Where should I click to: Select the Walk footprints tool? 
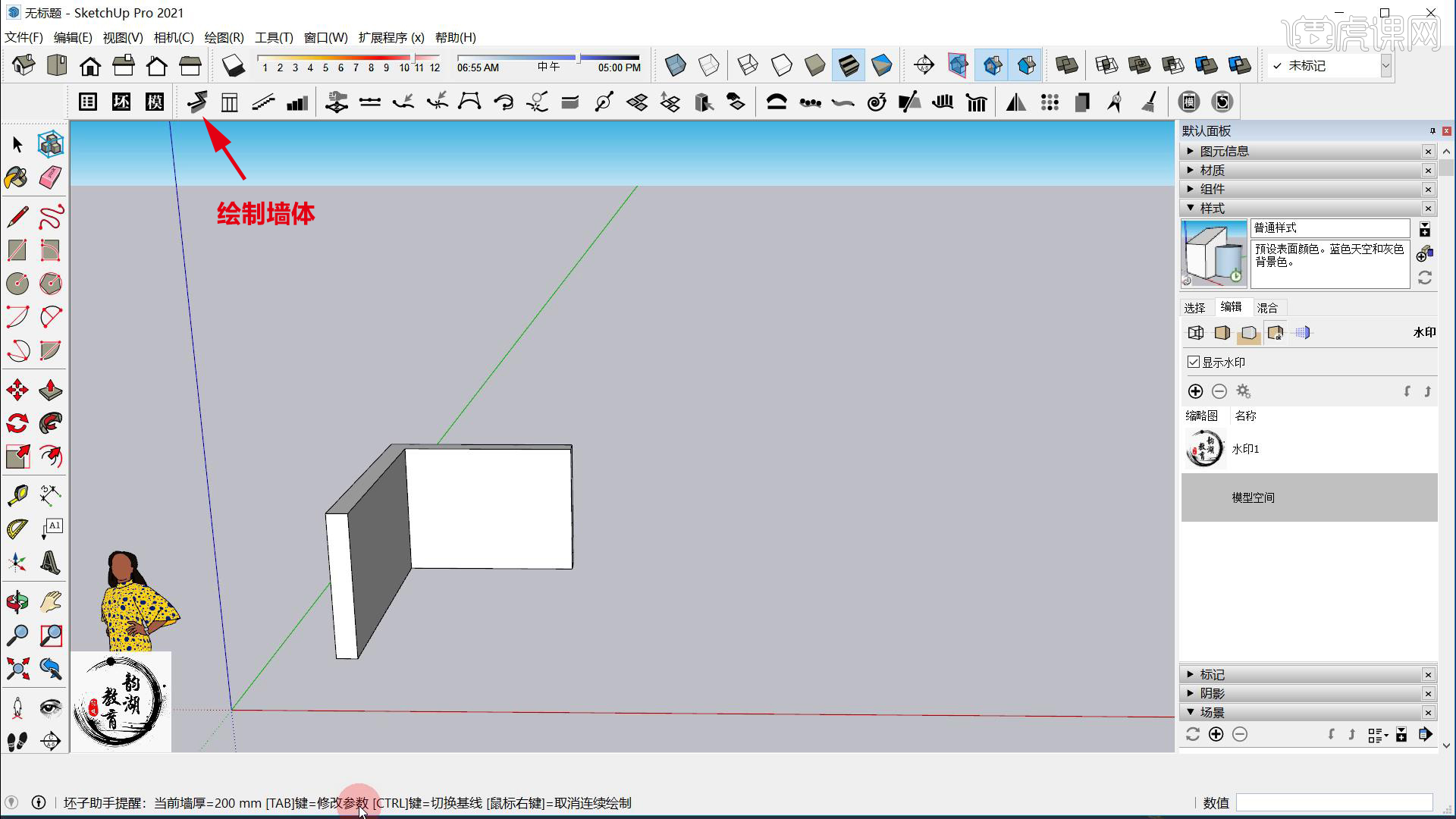(17, 740)
